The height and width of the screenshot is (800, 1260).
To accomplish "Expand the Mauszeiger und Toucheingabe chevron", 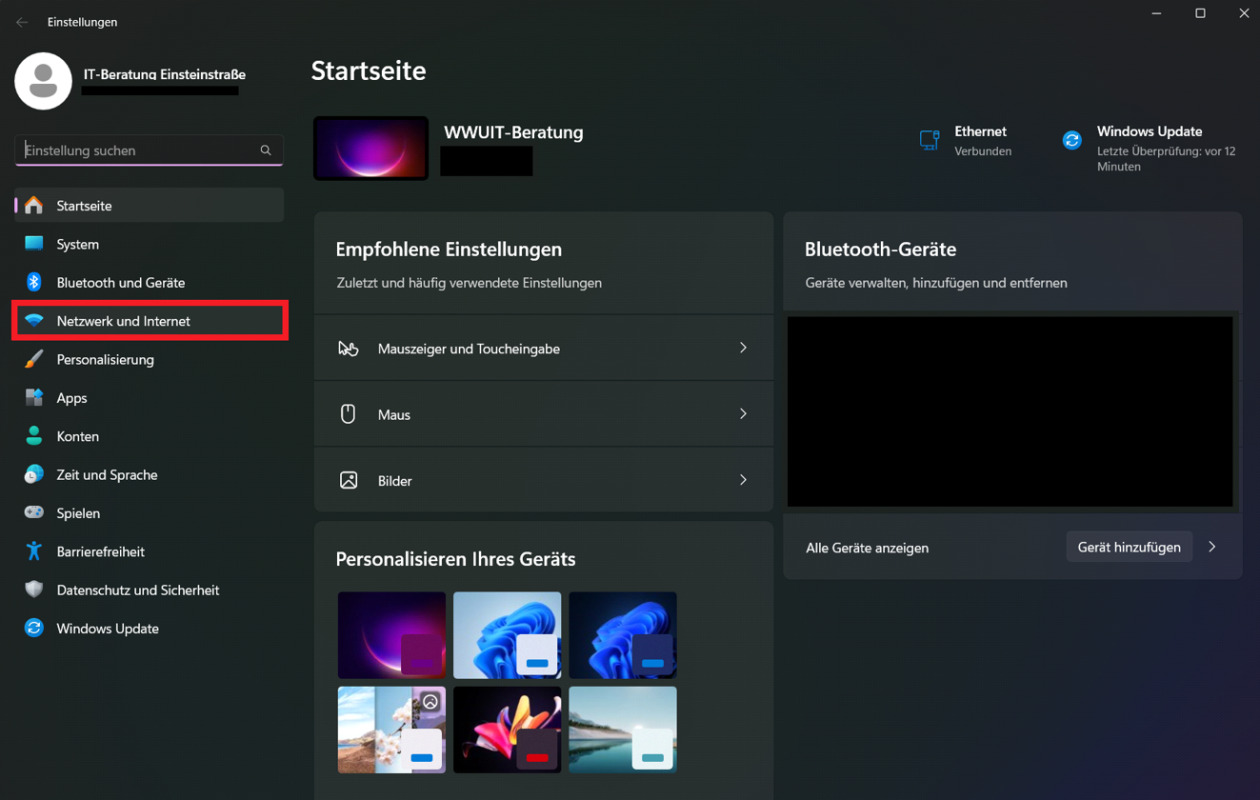I will click(743, 348).
